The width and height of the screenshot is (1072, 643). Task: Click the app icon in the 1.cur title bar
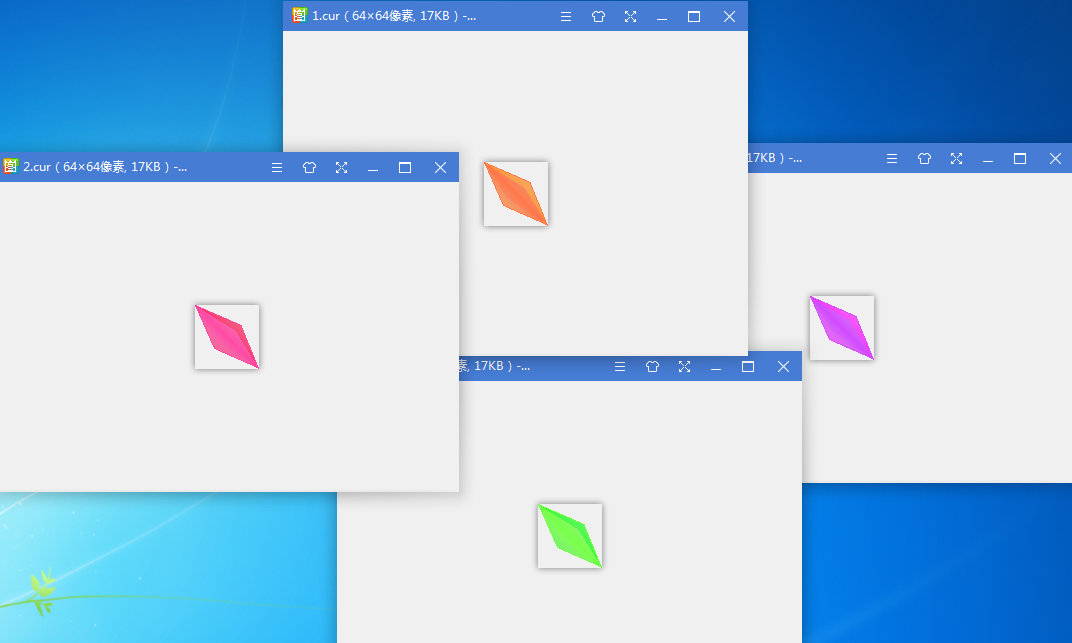tap(299, 15)
